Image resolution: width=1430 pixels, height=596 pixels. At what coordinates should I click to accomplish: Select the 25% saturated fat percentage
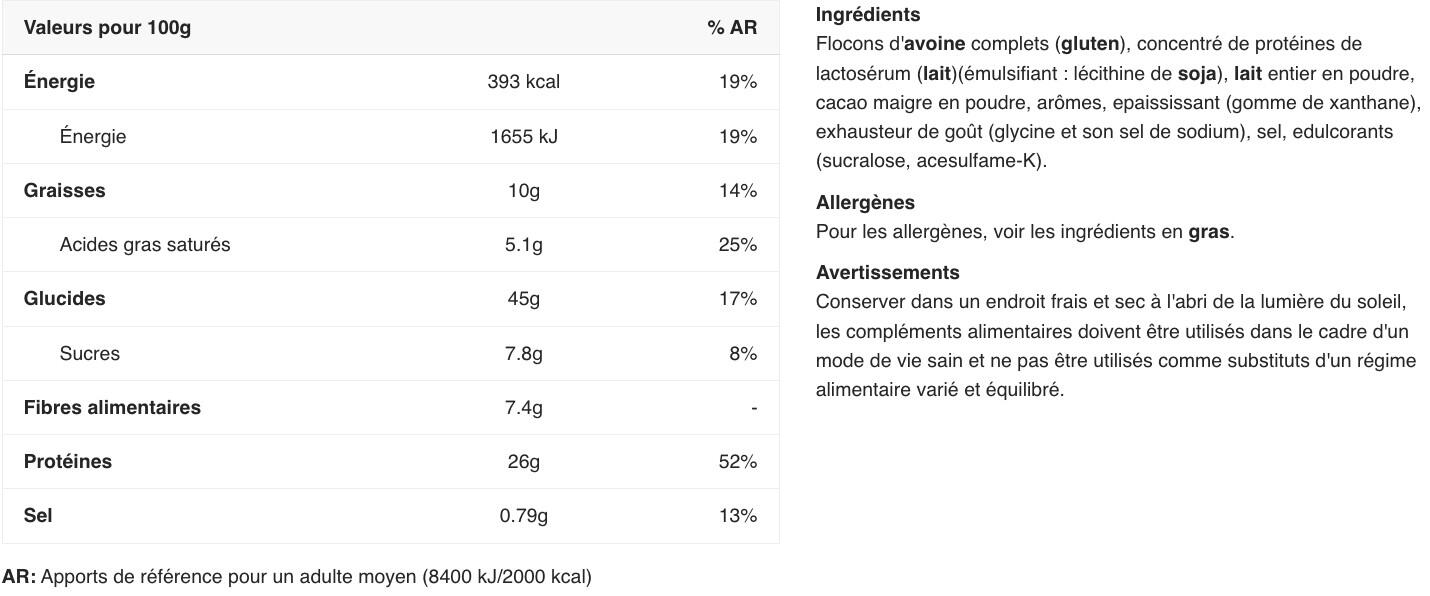click(x=737, y=244)
